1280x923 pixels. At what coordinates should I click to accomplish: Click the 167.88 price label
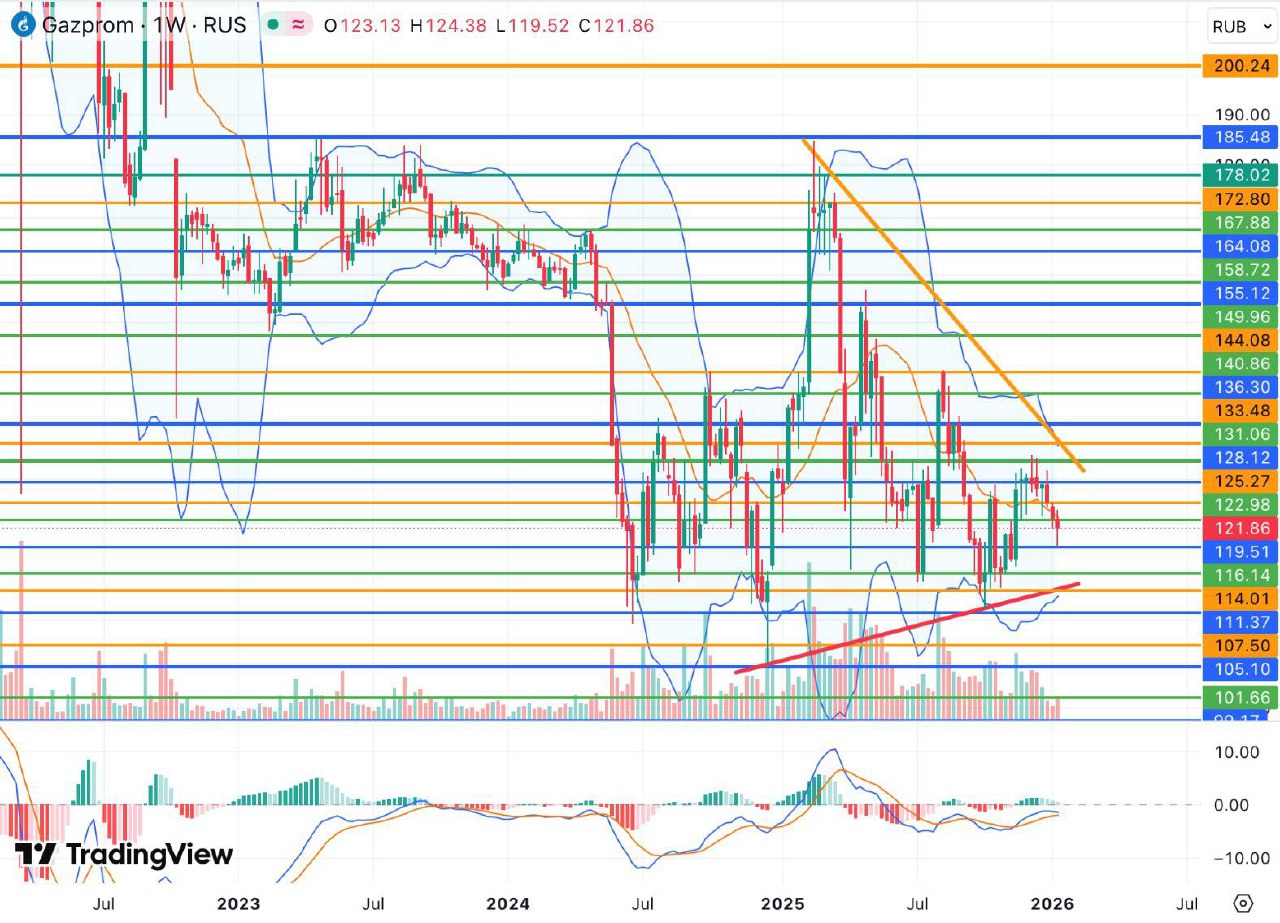click(1238, 223)
